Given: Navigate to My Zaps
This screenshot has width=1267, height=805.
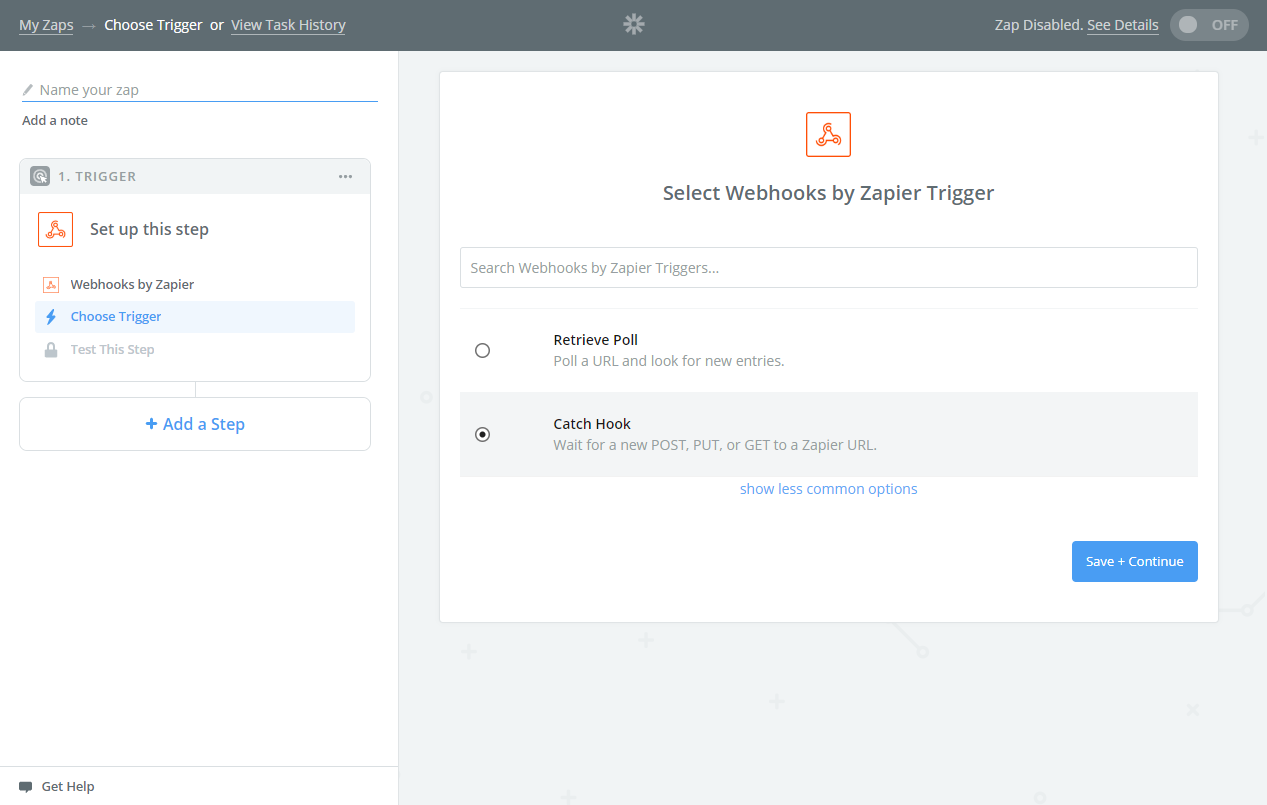Looking at the screenshot, I should pos(46,25).
